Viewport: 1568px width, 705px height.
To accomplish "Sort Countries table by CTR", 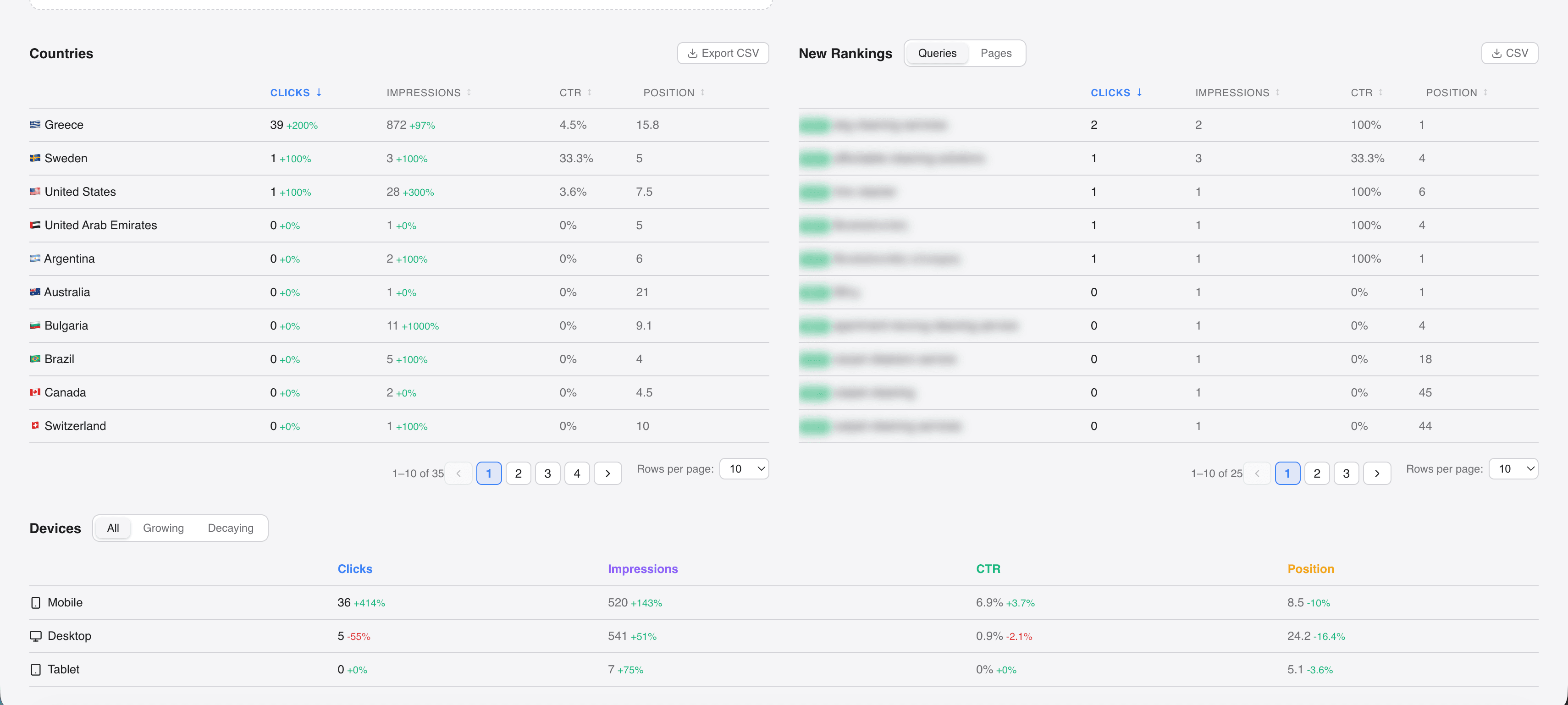I will pyautogui.click(x=575, y=93).
